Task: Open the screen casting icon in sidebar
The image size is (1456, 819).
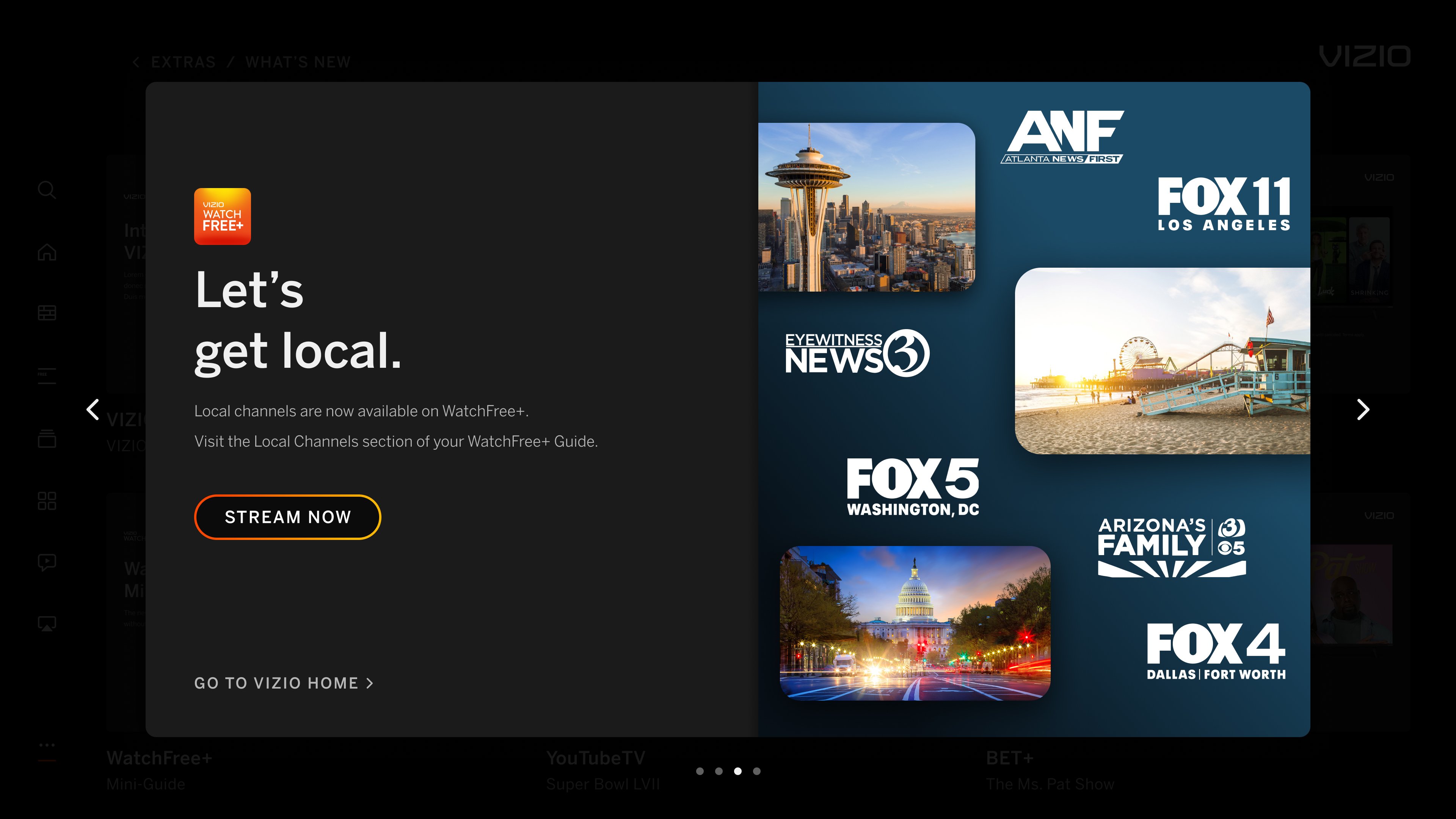Action: (47, 623)
